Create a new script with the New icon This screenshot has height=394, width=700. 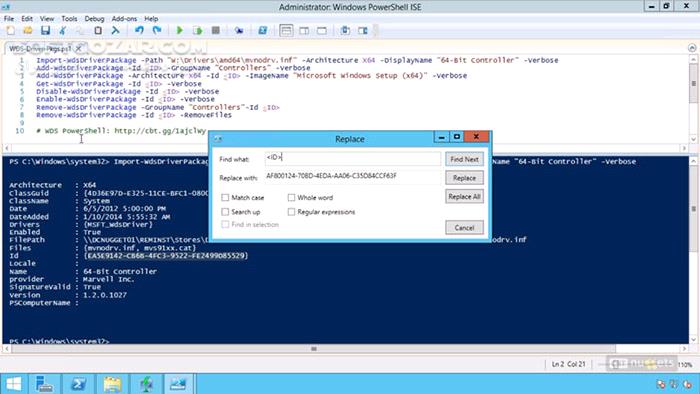pyautogui.click(x=10, y=30)
